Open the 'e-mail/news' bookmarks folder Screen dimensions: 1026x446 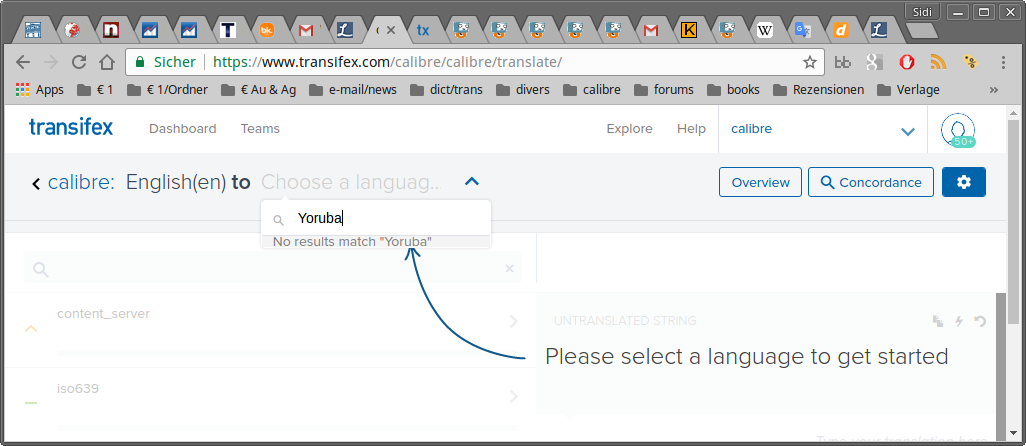[x=353, y=90]
